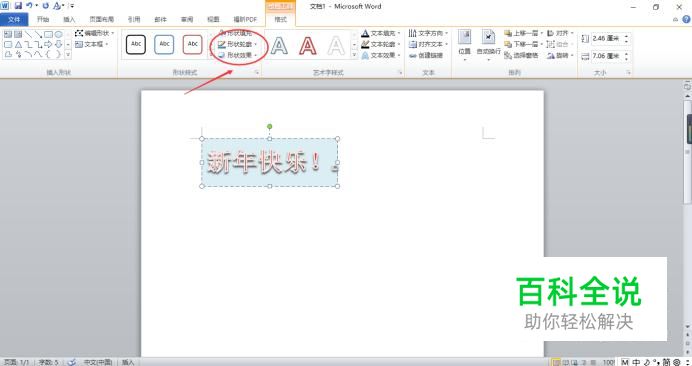
Task: Apply the red outlined WordArt A style
Action: 308,45
